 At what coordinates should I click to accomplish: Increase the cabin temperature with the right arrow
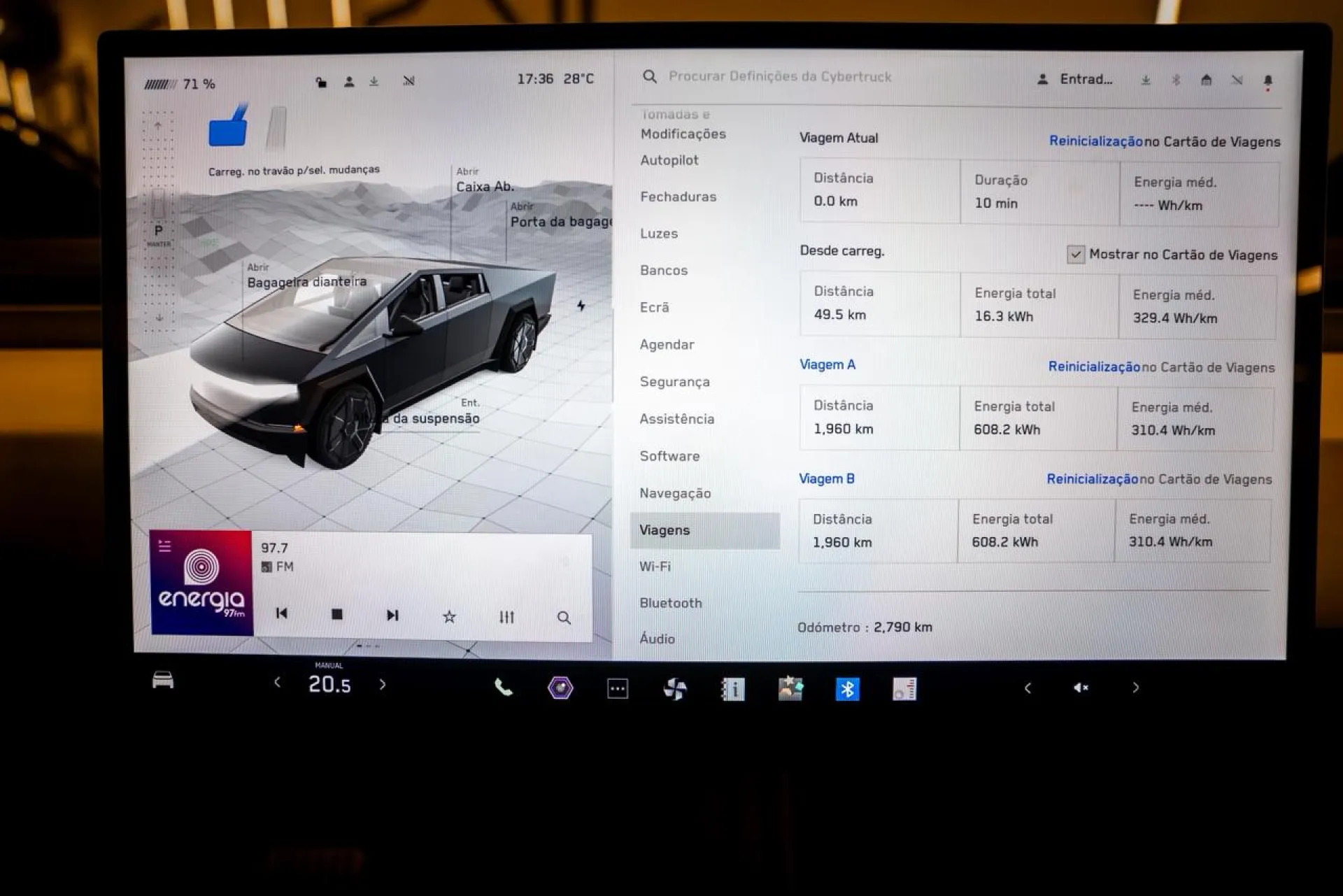pyautogui.click(x=383, y=684)
